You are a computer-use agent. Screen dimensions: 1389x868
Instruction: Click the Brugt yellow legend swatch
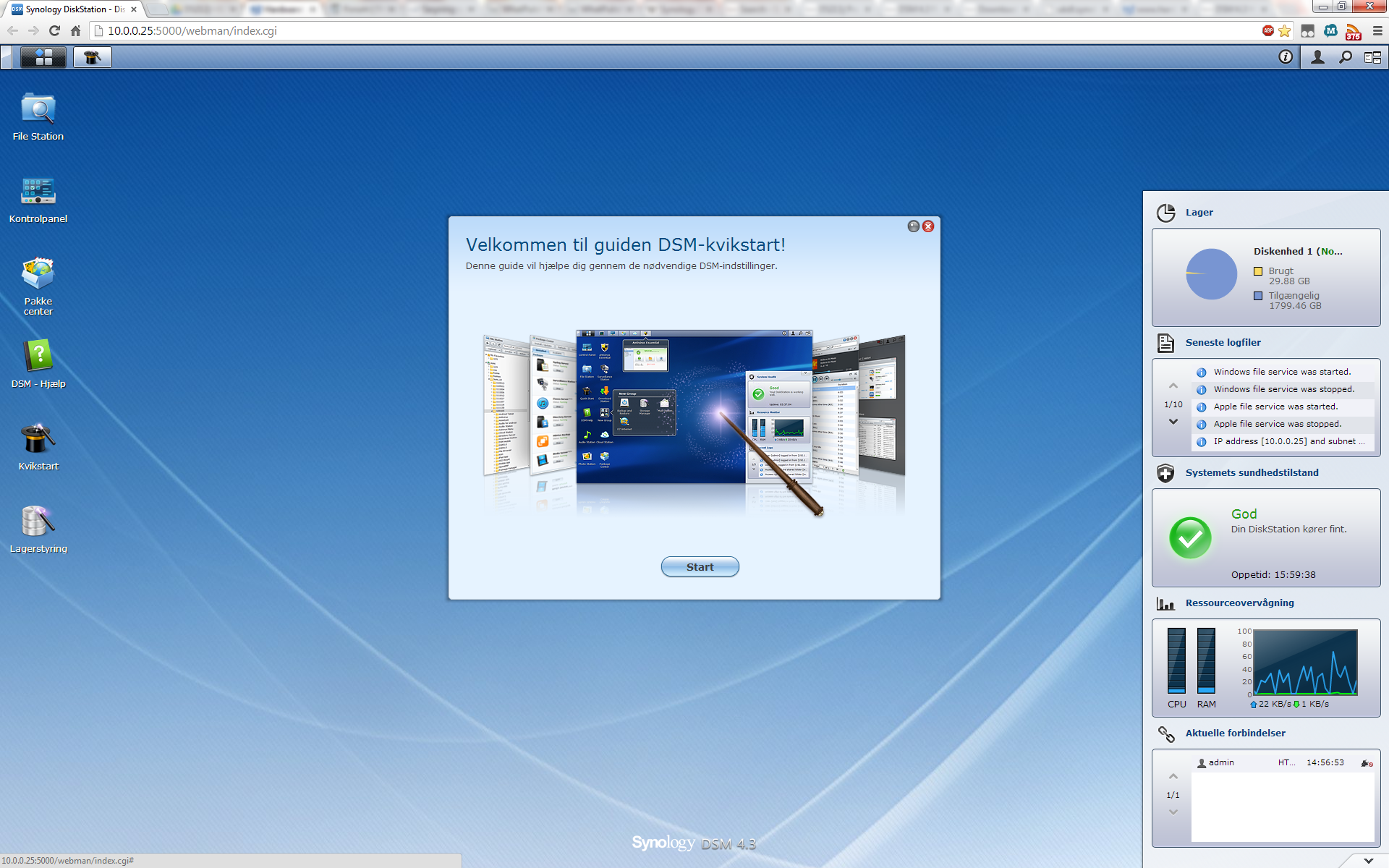pyautogui.click(x=1258, y=271)
